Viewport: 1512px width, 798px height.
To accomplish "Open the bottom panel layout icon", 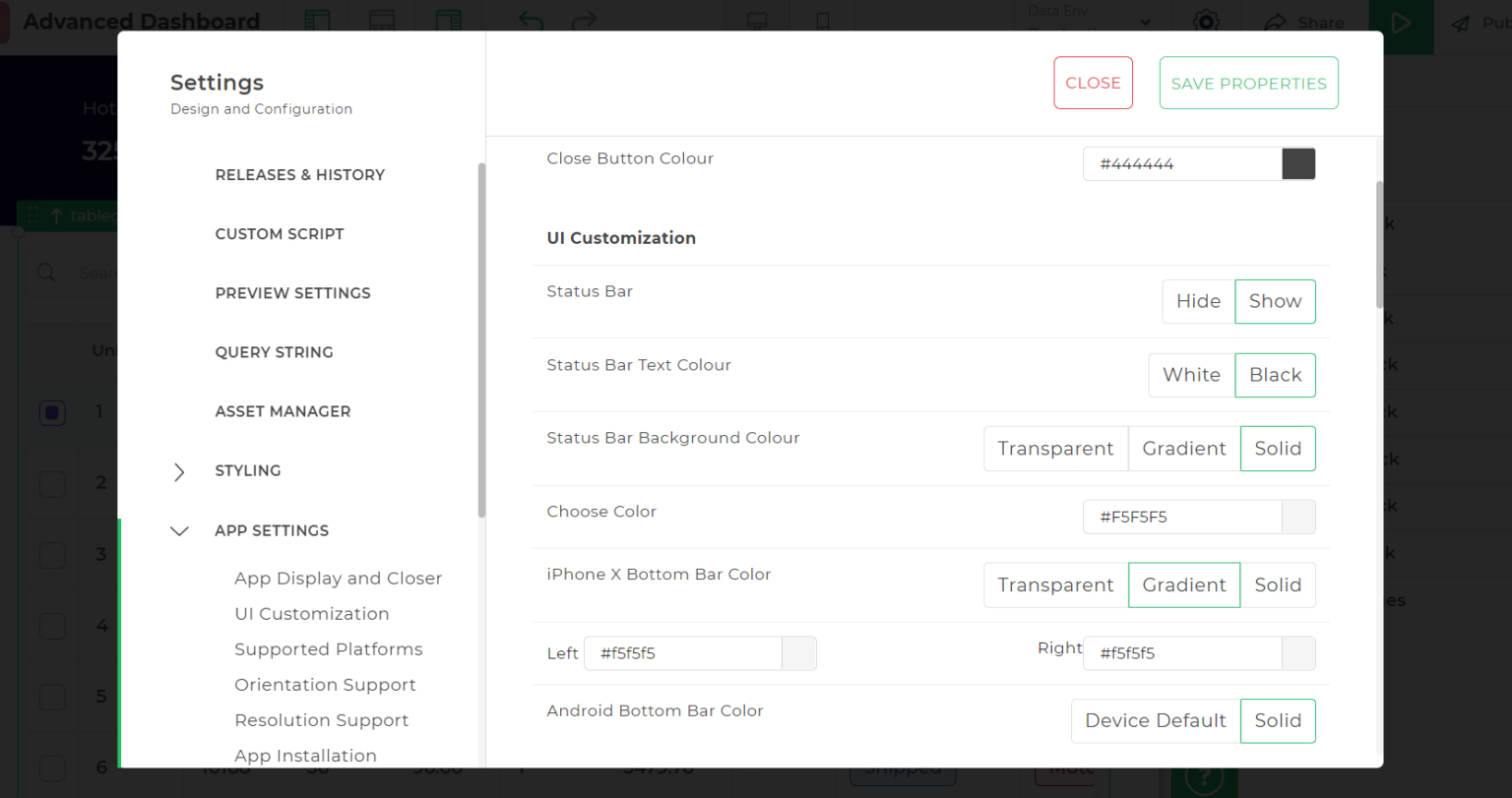I will (382, 21).
